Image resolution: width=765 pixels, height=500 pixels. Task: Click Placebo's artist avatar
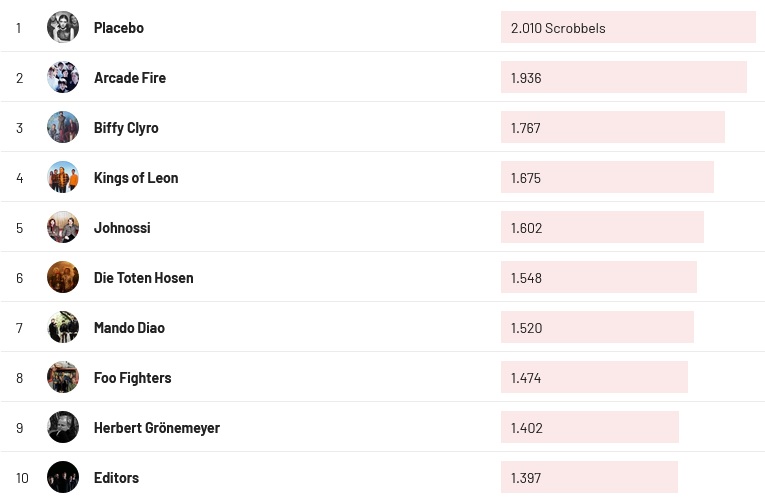63,27
